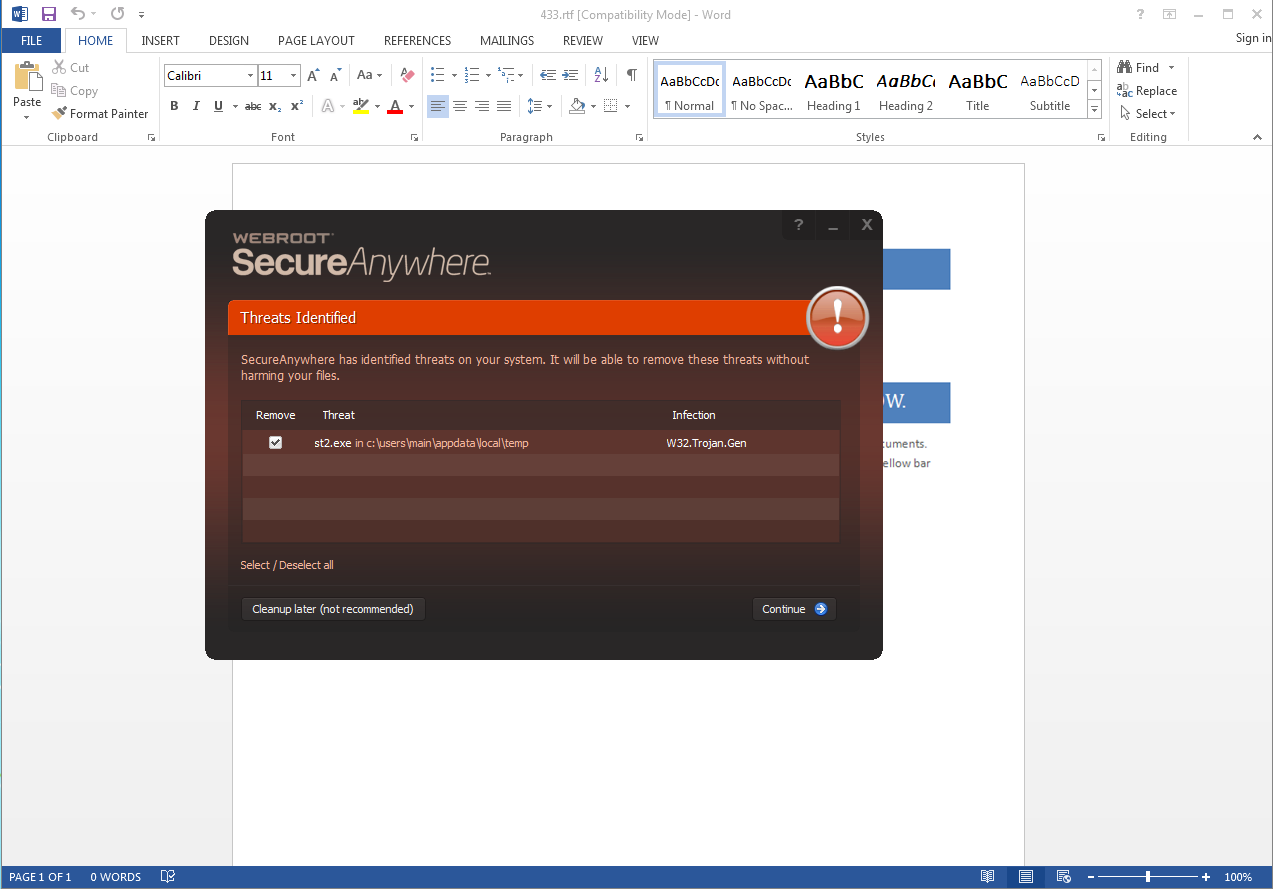The width and height of the screenshot is (1273, 889).
Task: Increase font size with Grow Font
Action: click(x=313, y=75)
